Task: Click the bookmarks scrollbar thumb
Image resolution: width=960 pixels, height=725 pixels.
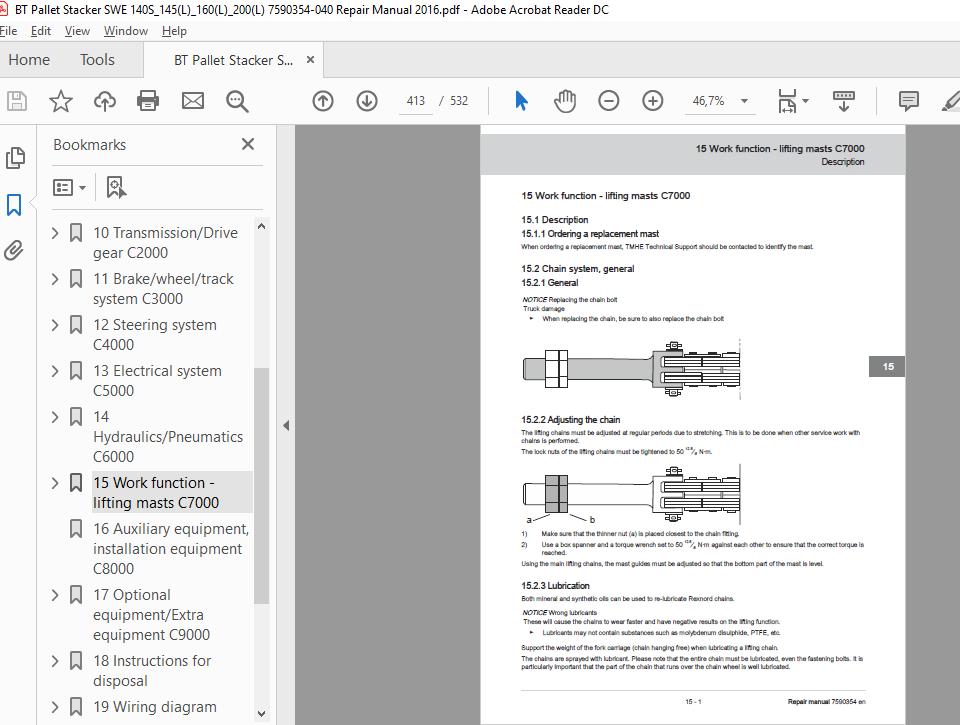Action: pyautogui.click(x=261, y=486)
